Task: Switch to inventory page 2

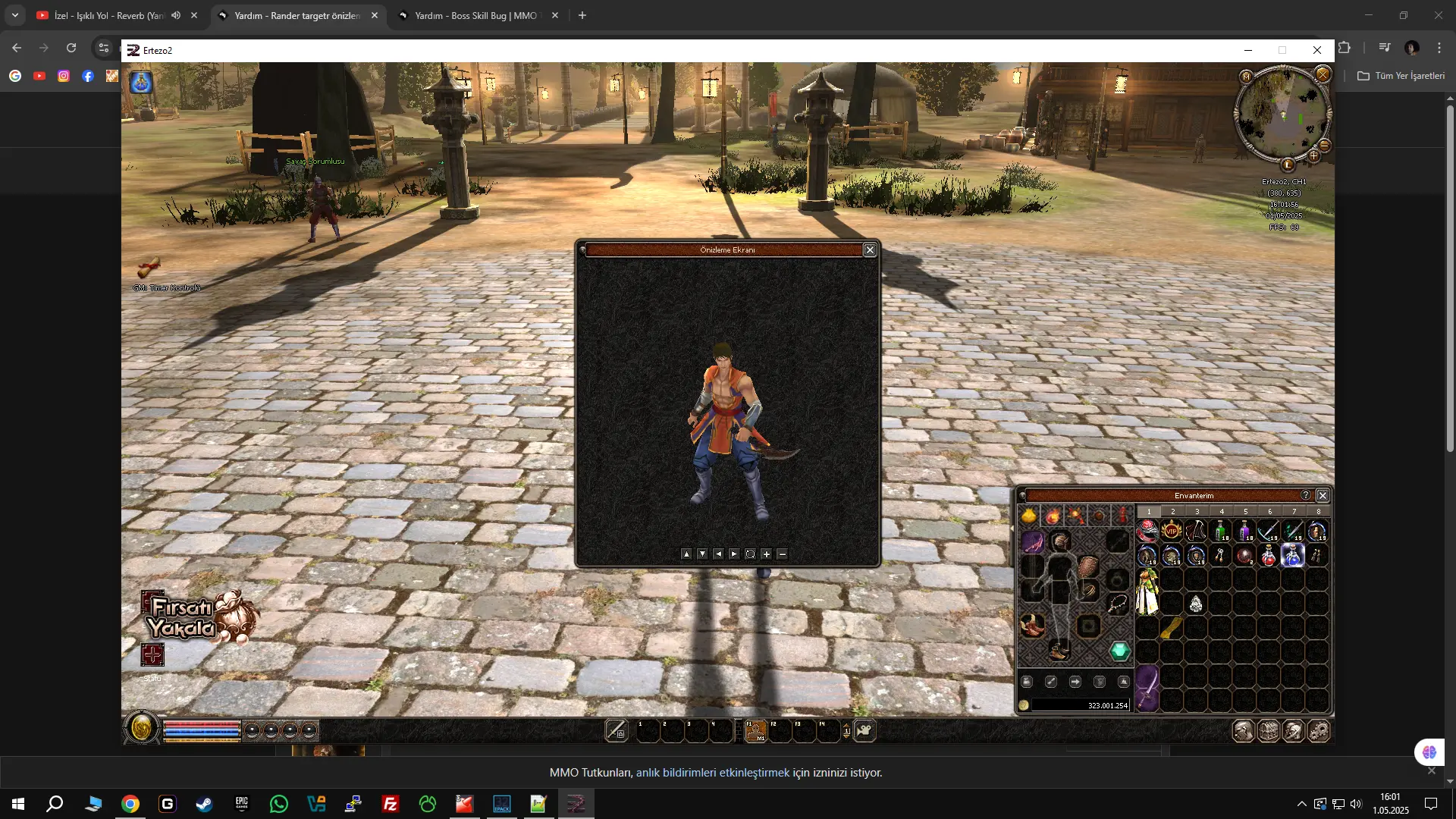Action: (x=1173, y=511)
